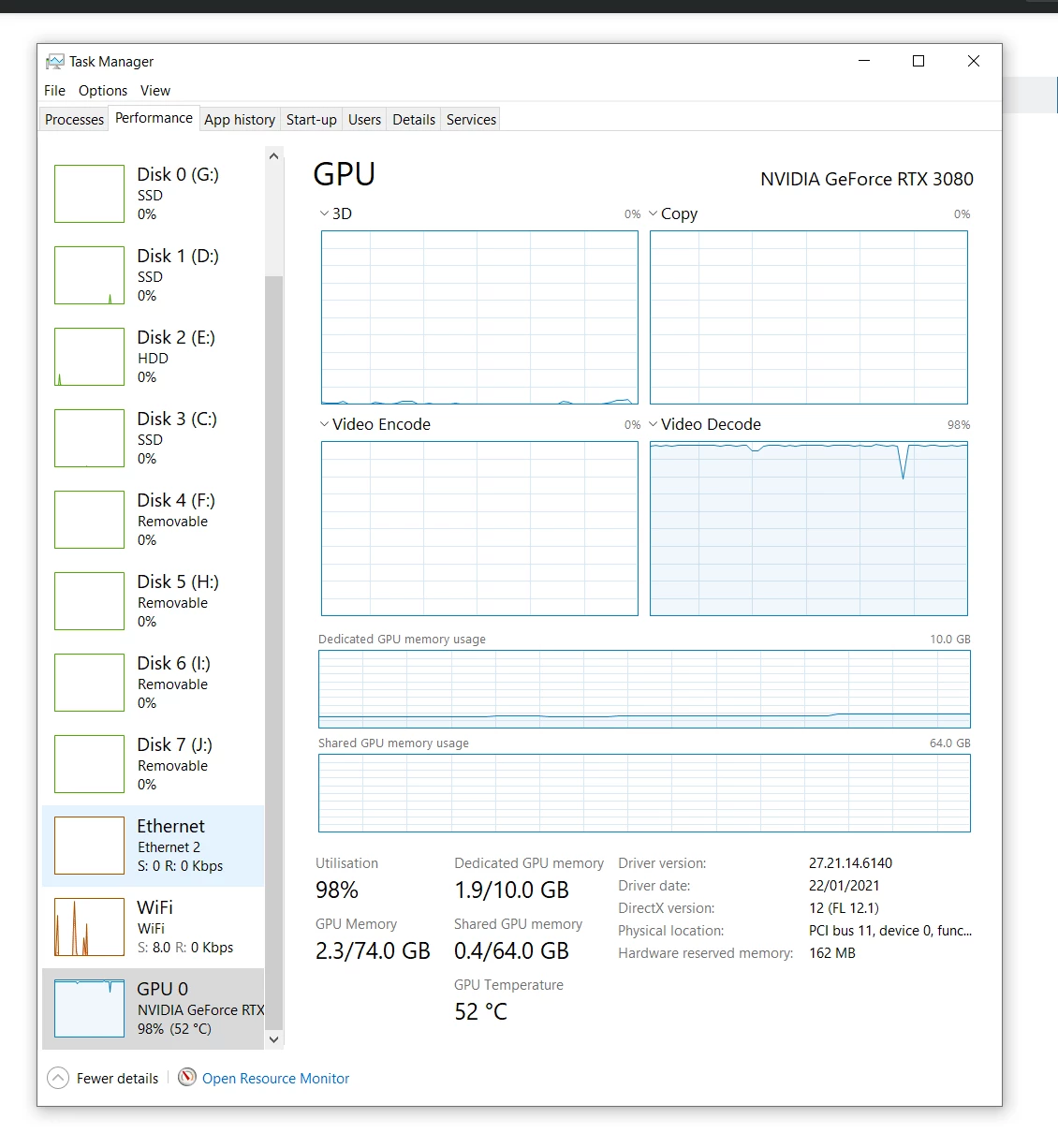1058x1148 pixels.
Task: Click DirectX version 12 (FL 12.1)
Action: (x=844, y=908)
